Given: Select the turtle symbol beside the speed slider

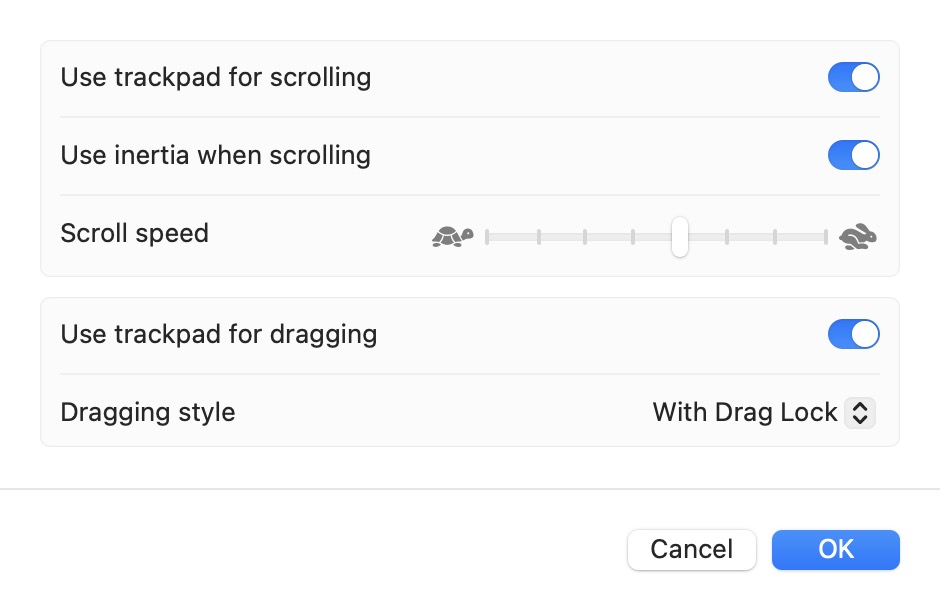Looking at the screenshot, I should click(x=452, y=236).
